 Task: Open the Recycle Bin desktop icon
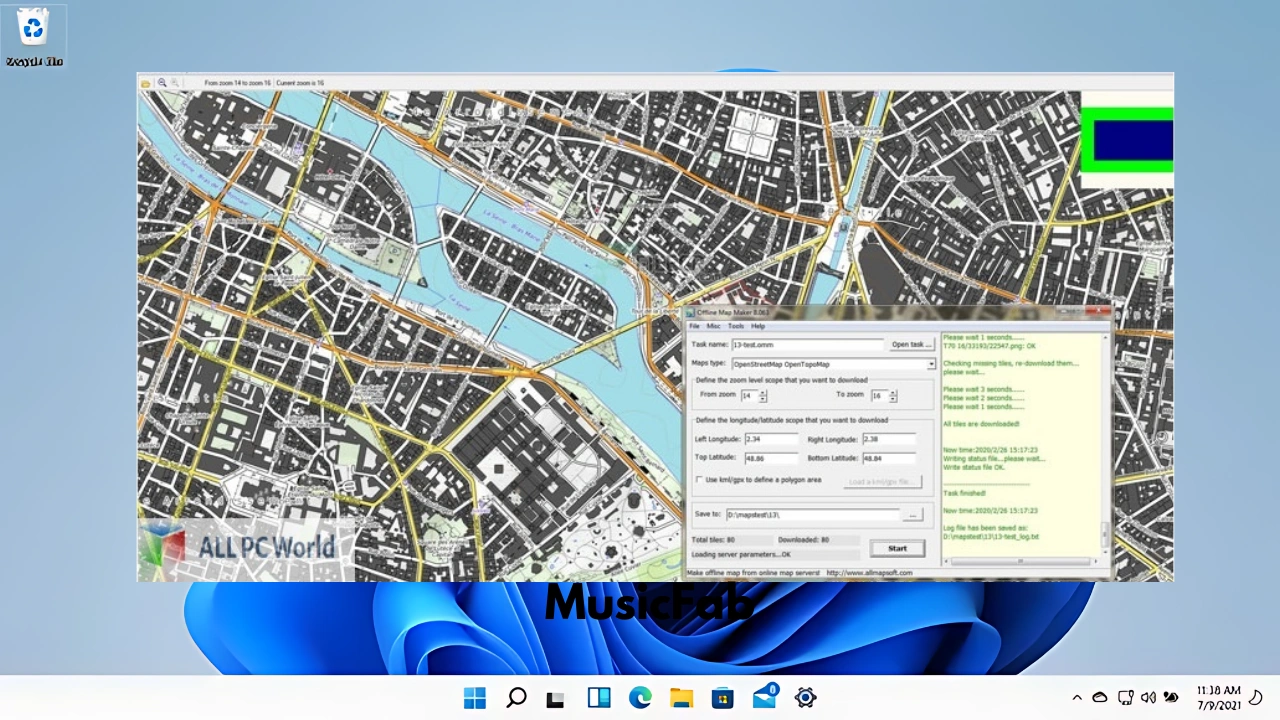[34, 37]
